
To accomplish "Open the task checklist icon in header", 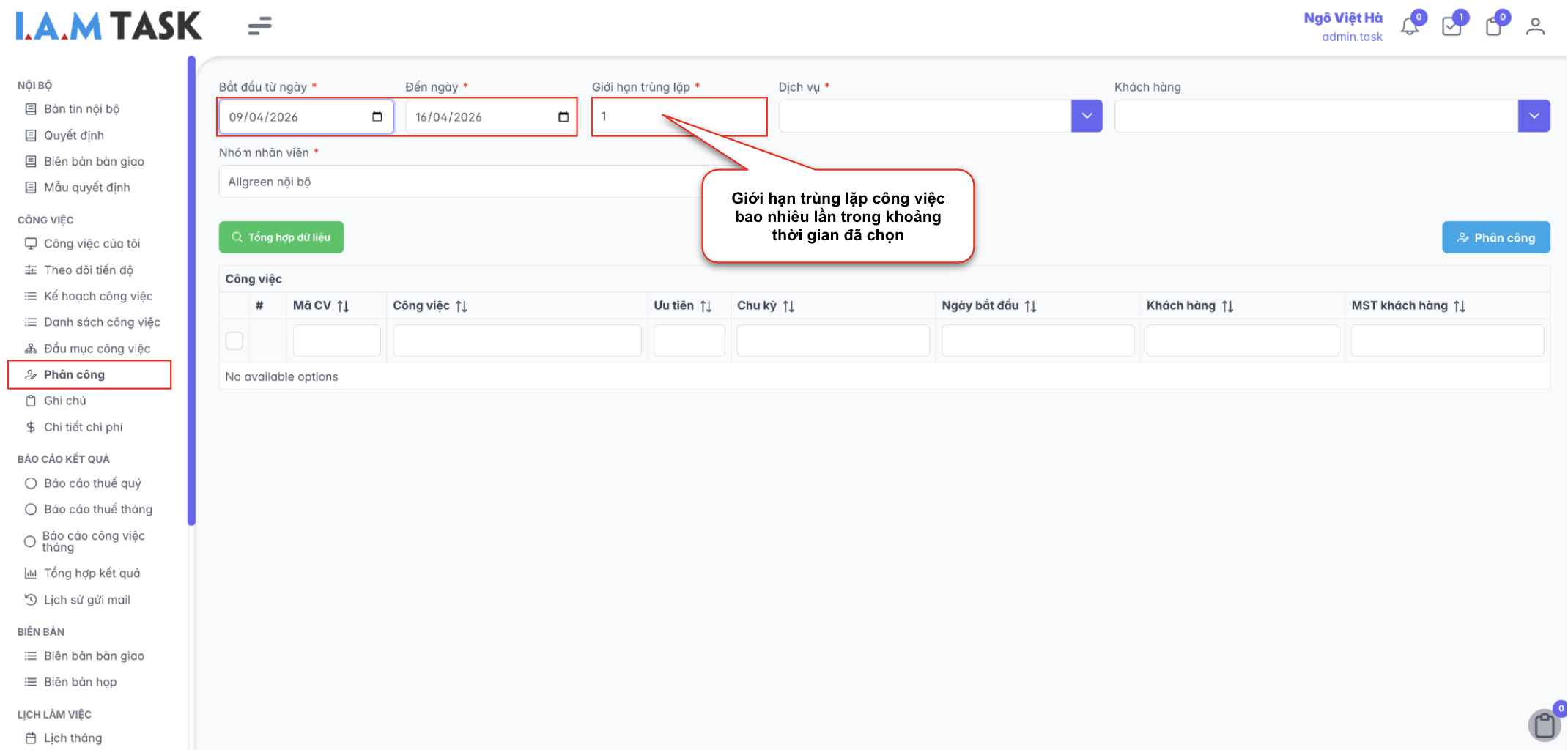I will pyautogui.click(x=1451, y=27).
